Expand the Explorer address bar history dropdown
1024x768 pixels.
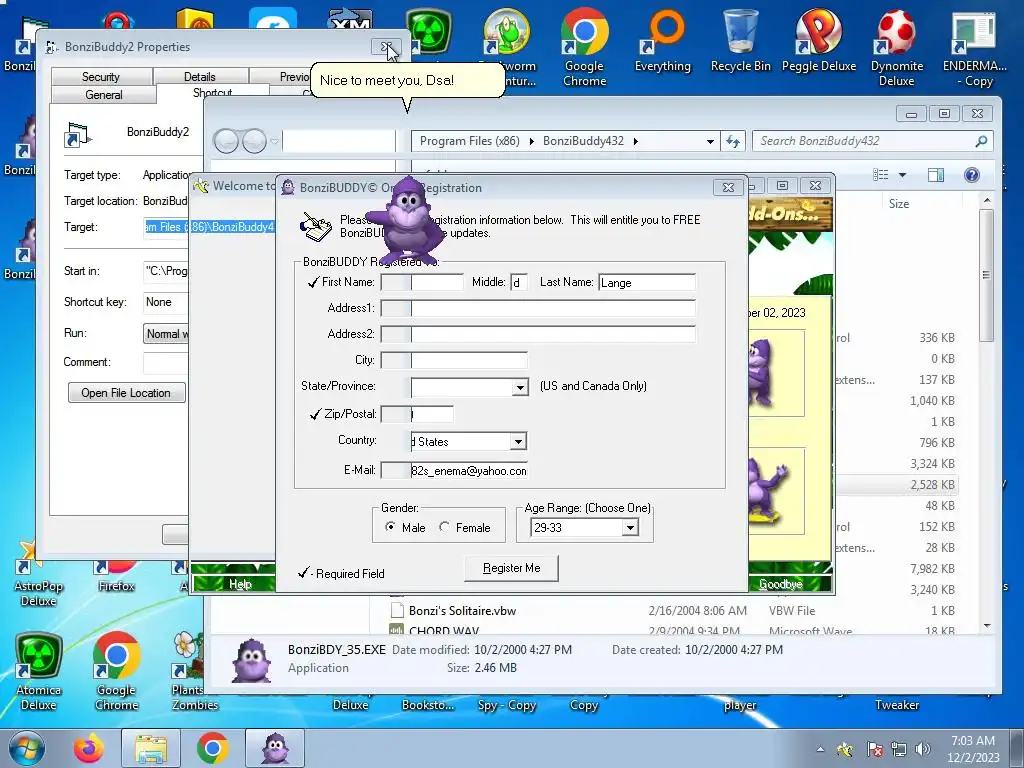710,141
